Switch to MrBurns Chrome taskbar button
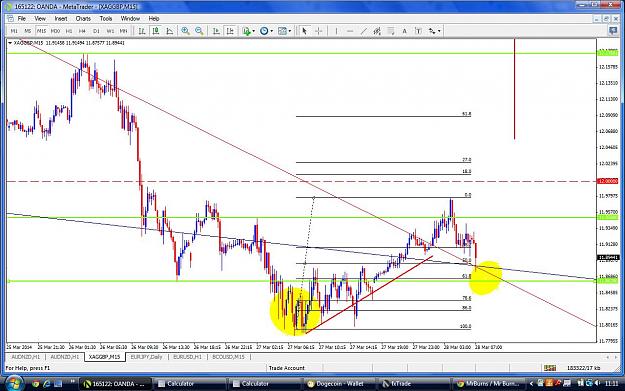Viewport: 625px width, 391px height. (489, 384)
